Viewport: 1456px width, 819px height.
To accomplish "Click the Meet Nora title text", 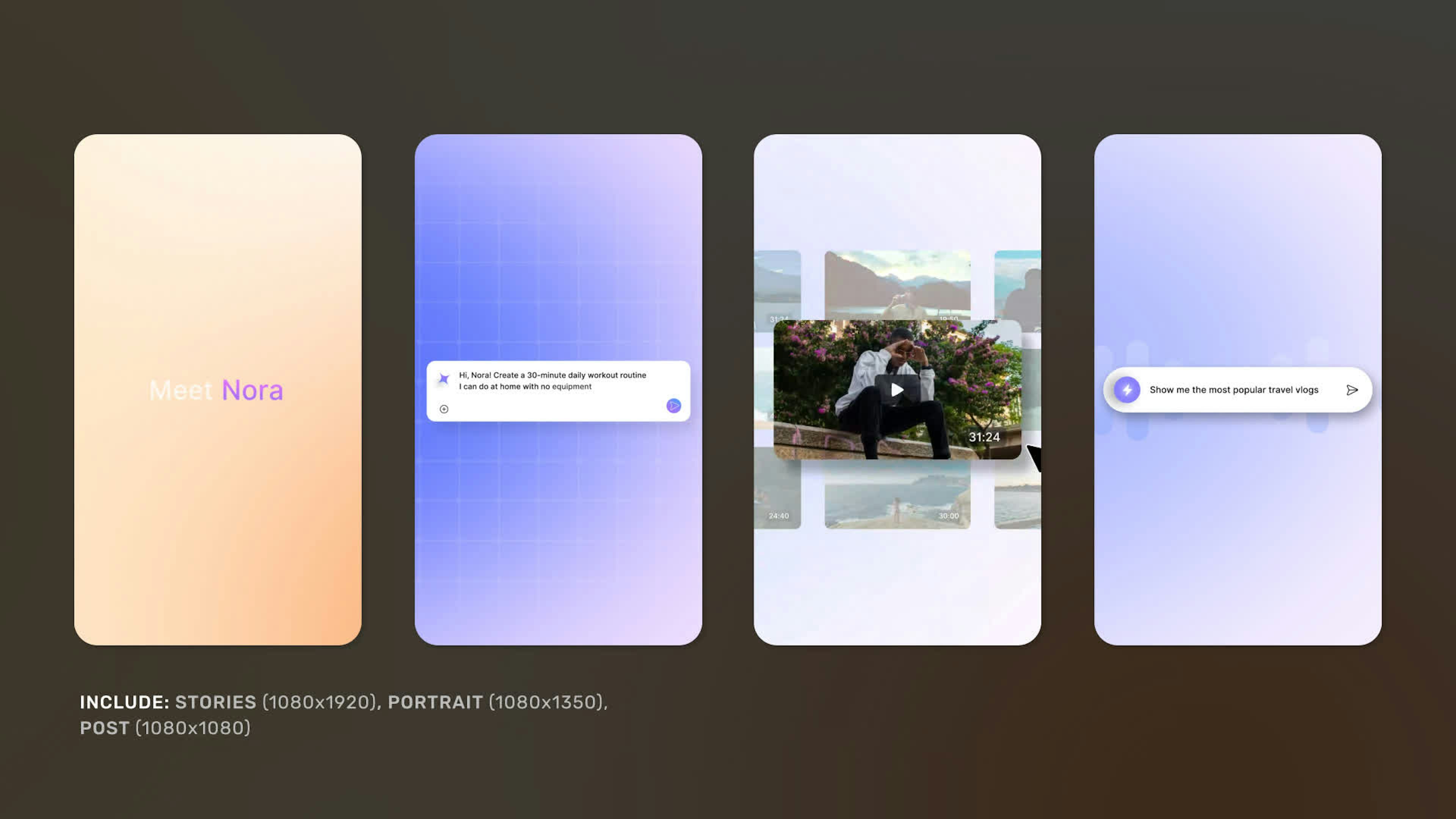I will point(217,389).
